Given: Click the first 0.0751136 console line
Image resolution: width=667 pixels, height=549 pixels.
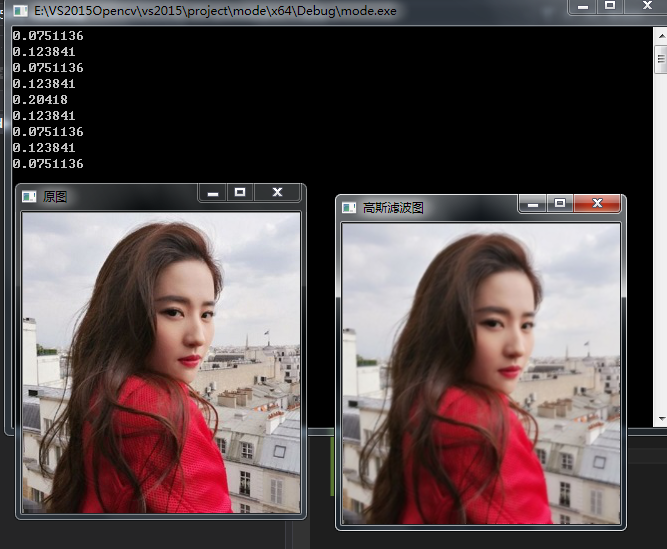Looking at the screenshot, I should click(x=48, y=36).
